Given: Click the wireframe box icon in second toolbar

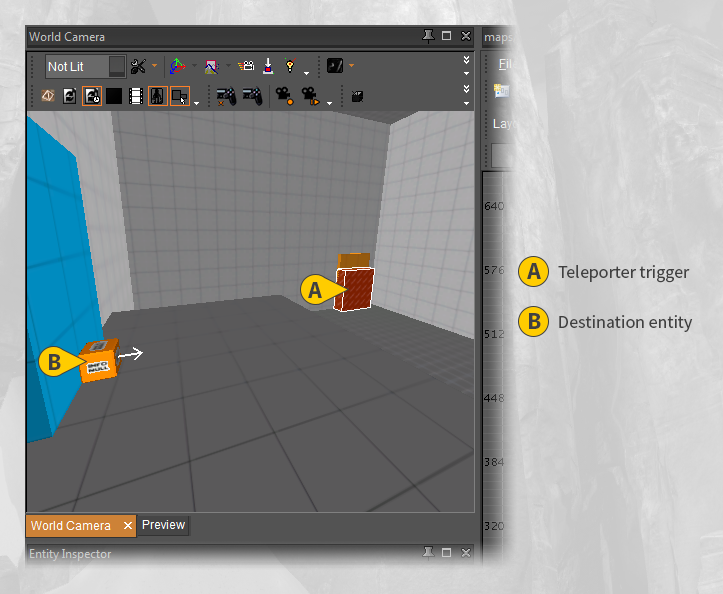Looking at the screenshot, I should [48, 96].
